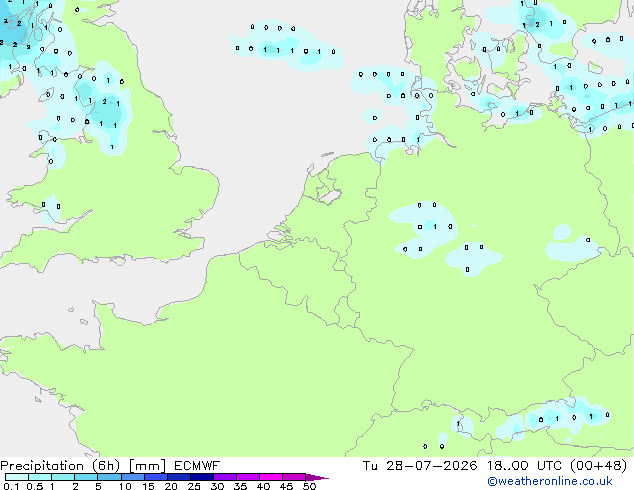Select the 1–2 mm legend color swatch
The width and height of the screenshot is (634, 490).
click(63, 477)
